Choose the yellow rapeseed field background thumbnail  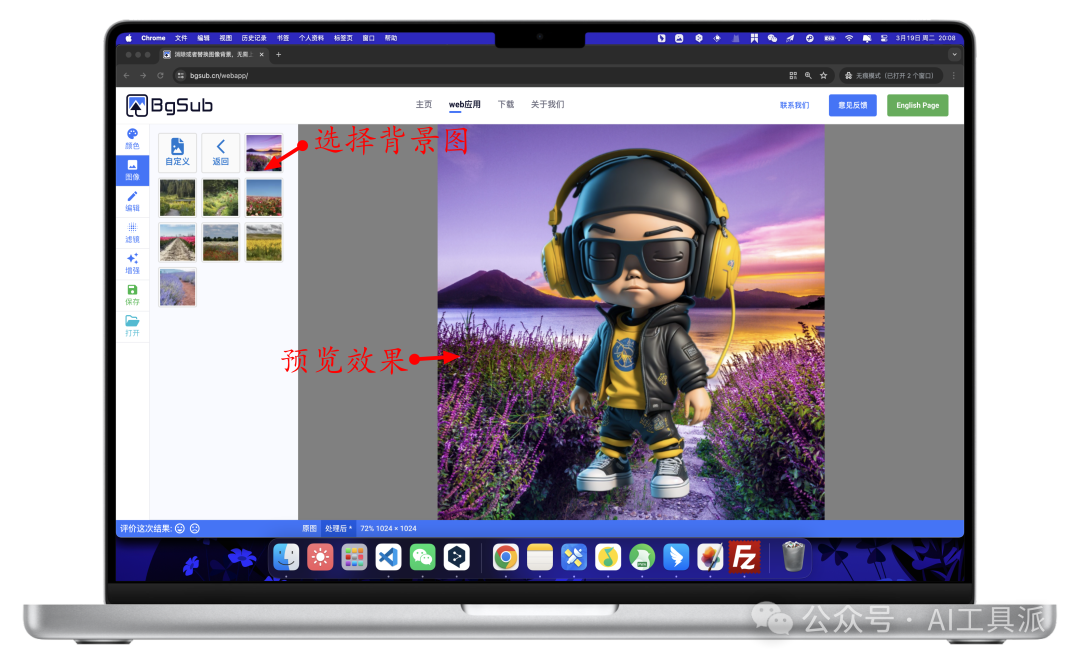(x=264, y=242)
